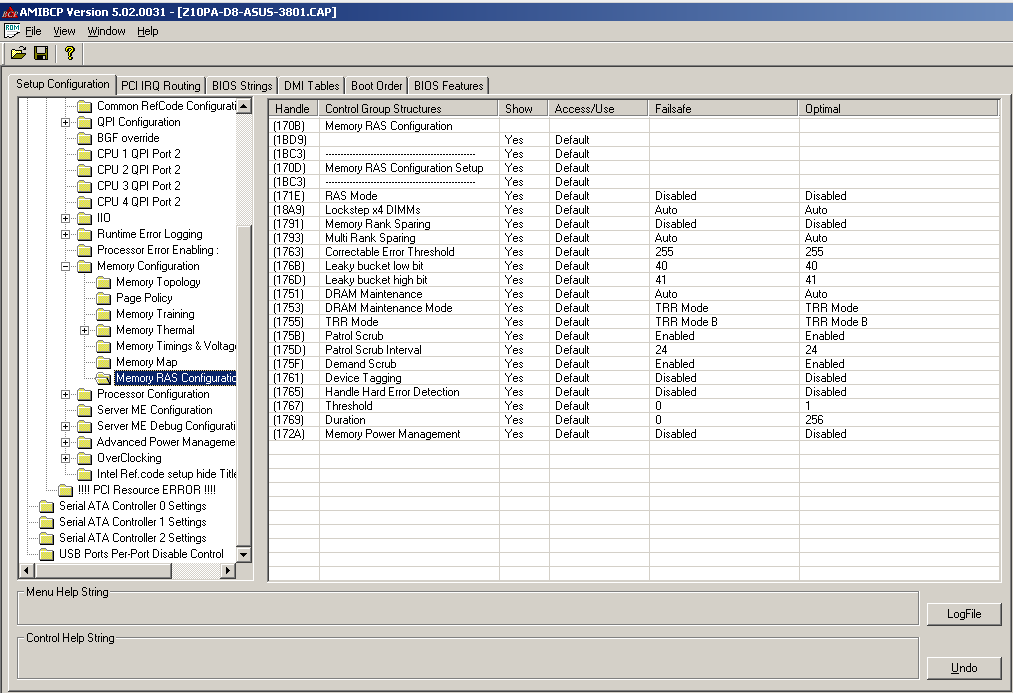This screenshot has width=1013, height=693.
Task: Select the OverClocking folder icon
Action: pos(84,458)
